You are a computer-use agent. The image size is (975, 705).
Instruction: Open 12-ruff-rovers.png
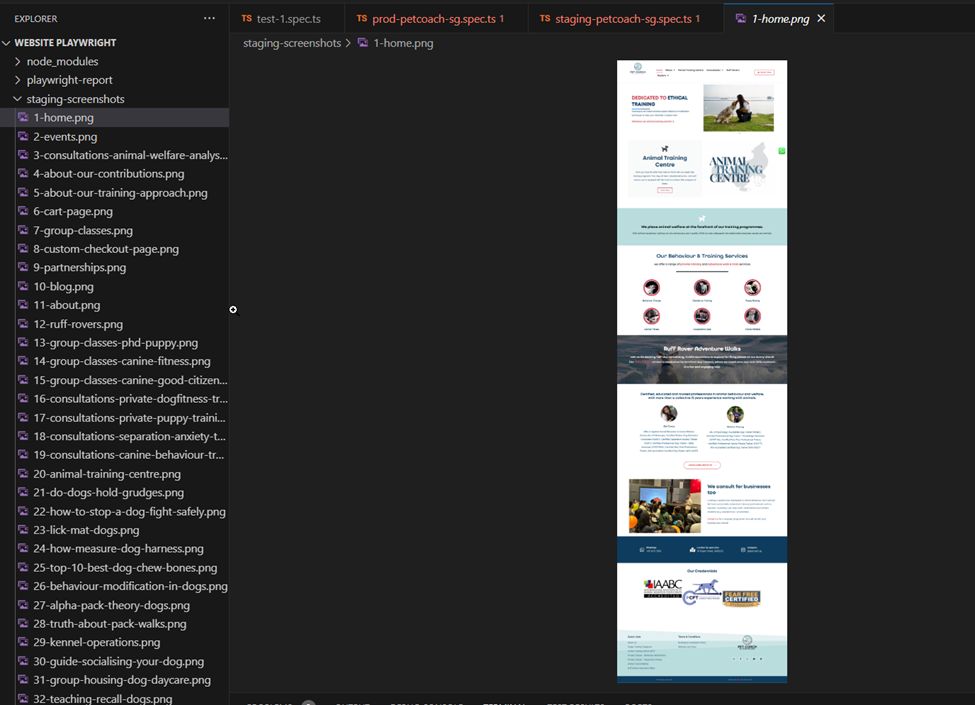click(x=114, y=324)
